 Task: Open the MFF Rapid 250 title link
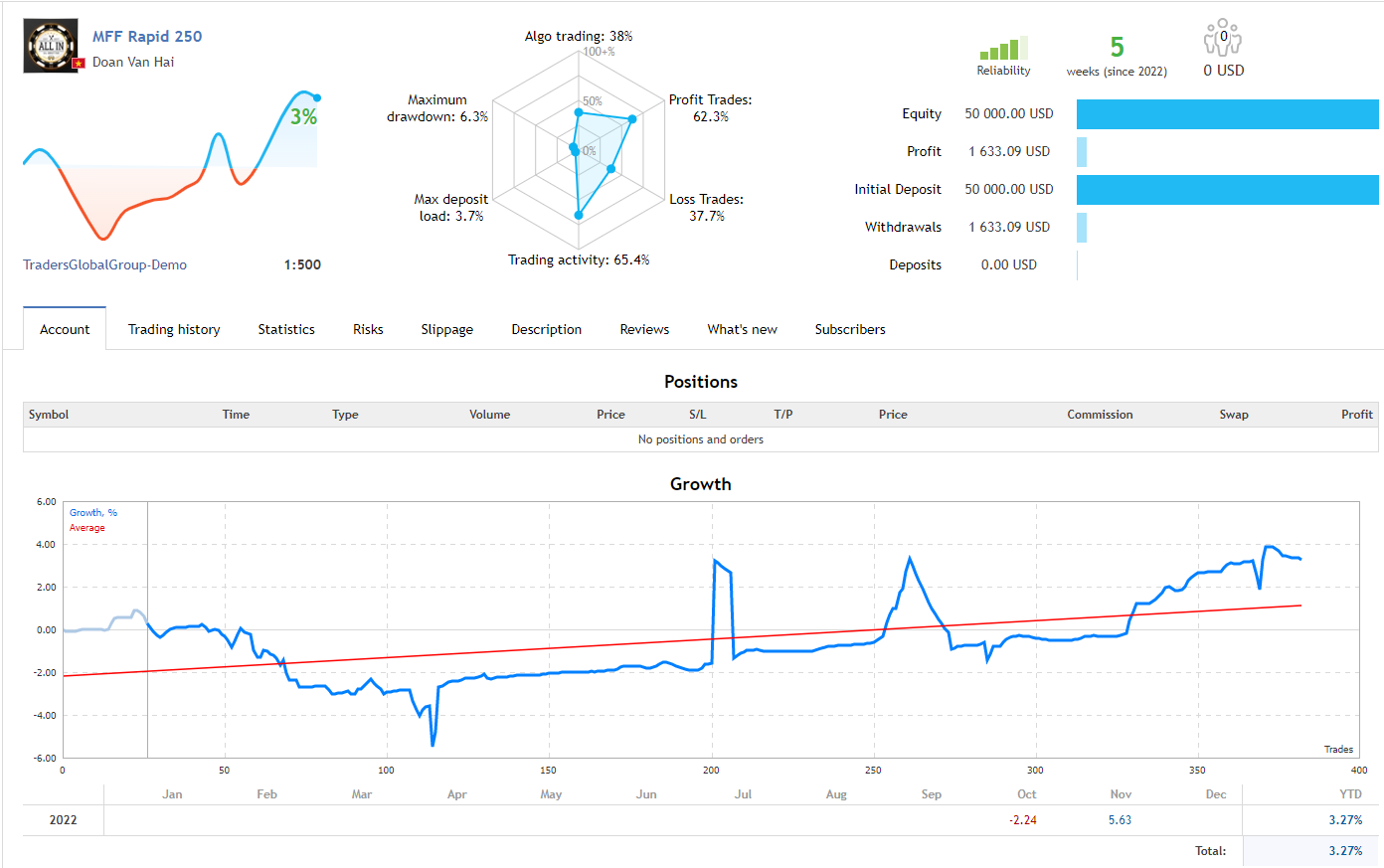(x=147, y=36)
